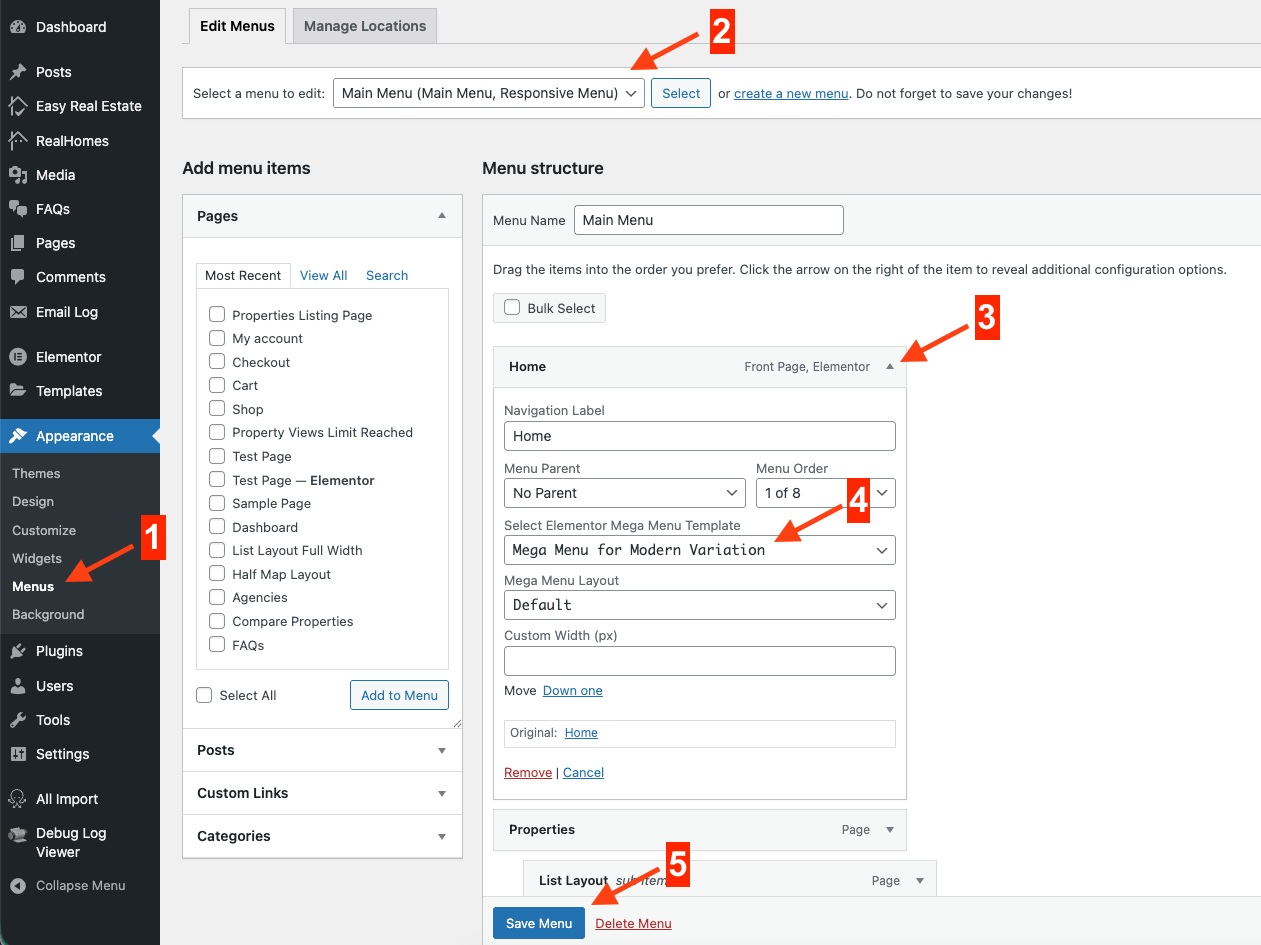Switch to the Manage Locations tab
Screen dimensions: 1261x945
(364, 26)
